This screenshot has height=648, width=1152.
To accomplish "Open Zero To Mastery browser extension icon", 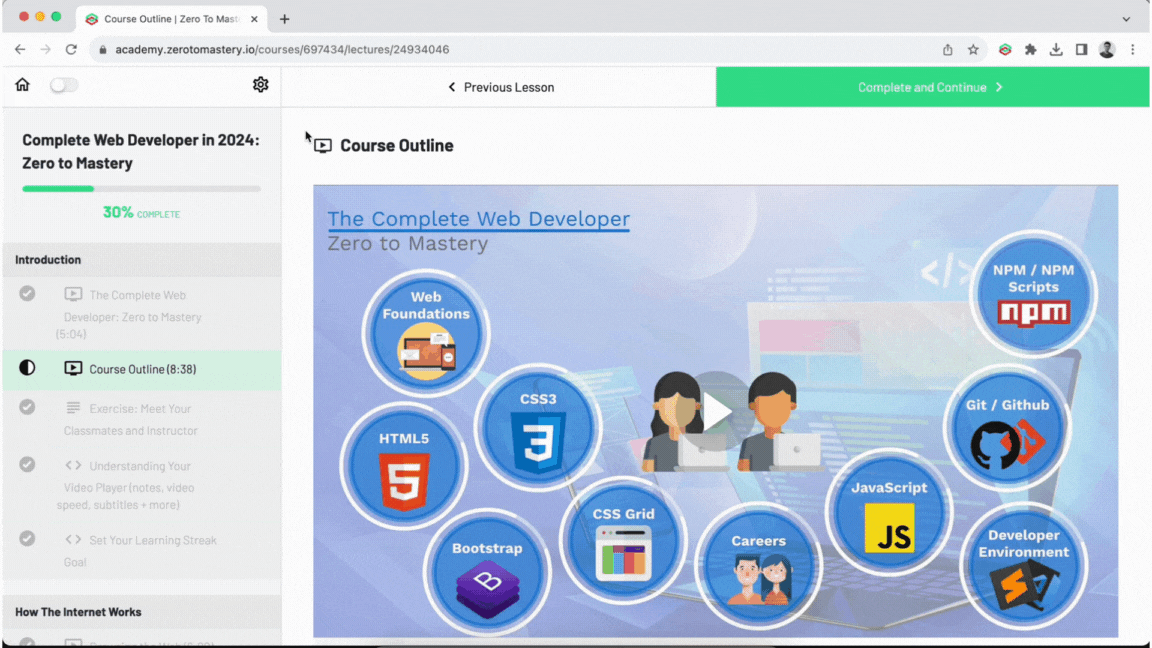I will pyautogui.click(x=1005, y=49).
